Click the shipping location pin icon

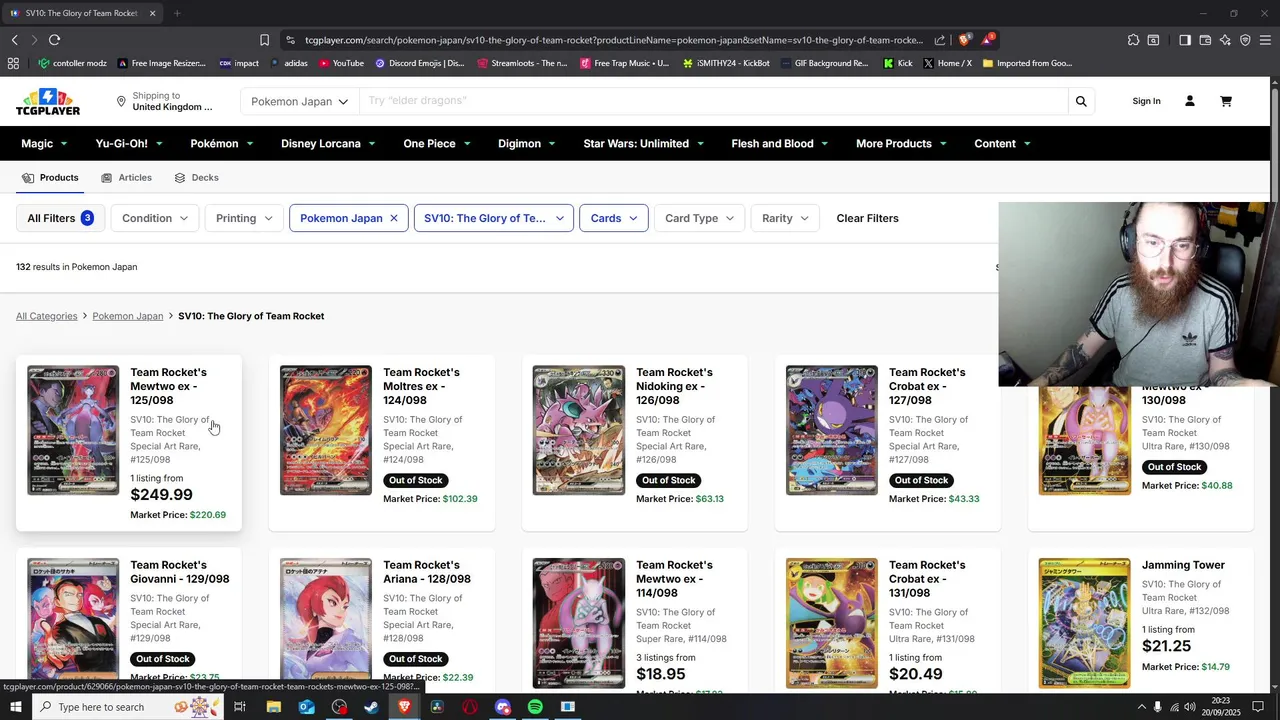[x=121, y=101]
